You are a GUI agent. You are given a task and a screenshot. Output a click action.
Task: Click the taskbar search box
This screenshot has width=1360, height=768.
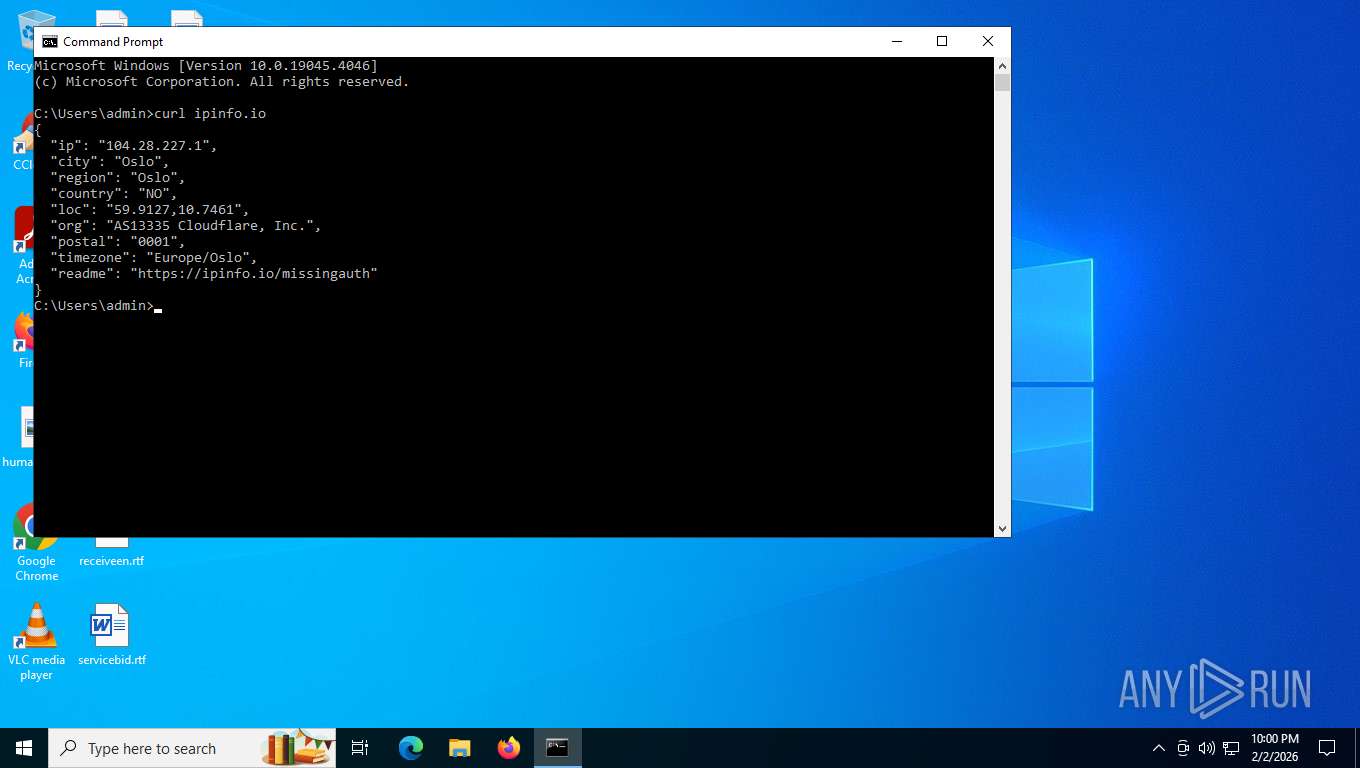coord(192,748)
